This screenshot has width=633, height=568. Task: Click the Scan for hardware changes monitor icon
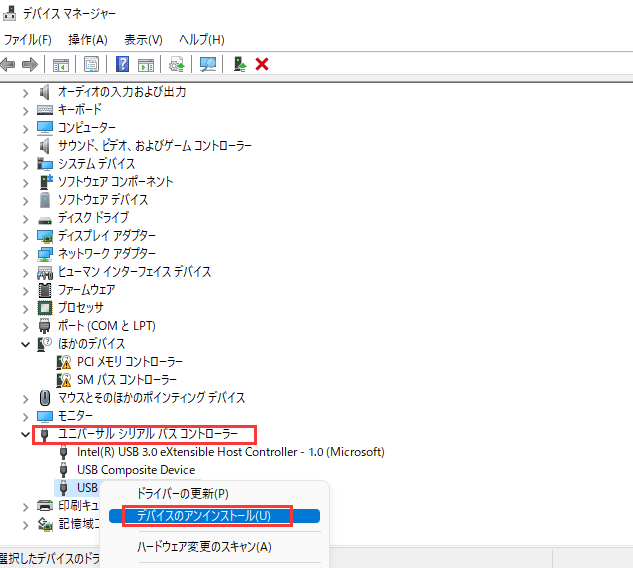[208, 64]
